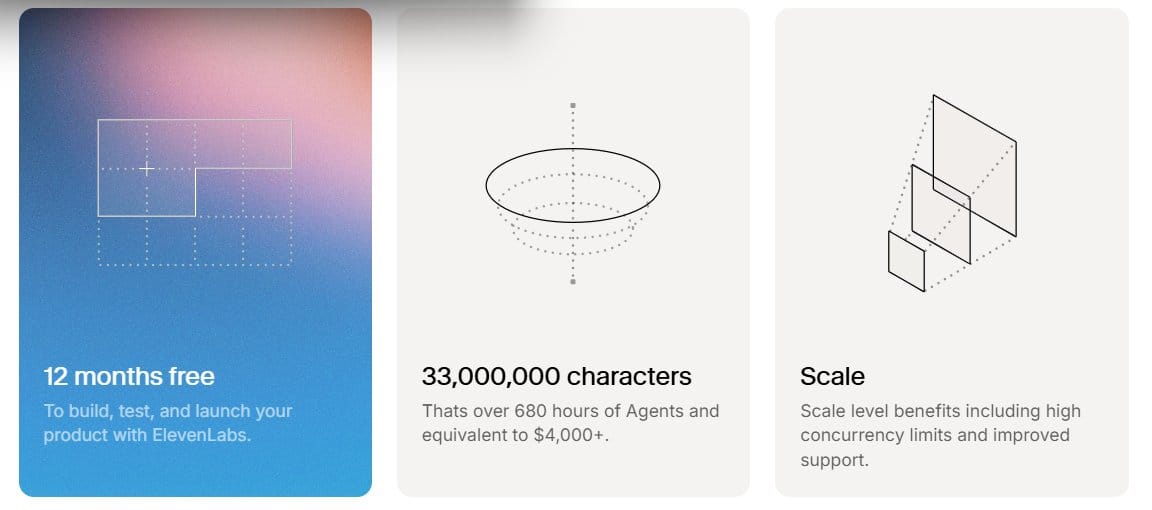Click the bottom dot of the dotted vertical axis
Viewport: 1152px width, 510px height.
(x=573, y=282)
